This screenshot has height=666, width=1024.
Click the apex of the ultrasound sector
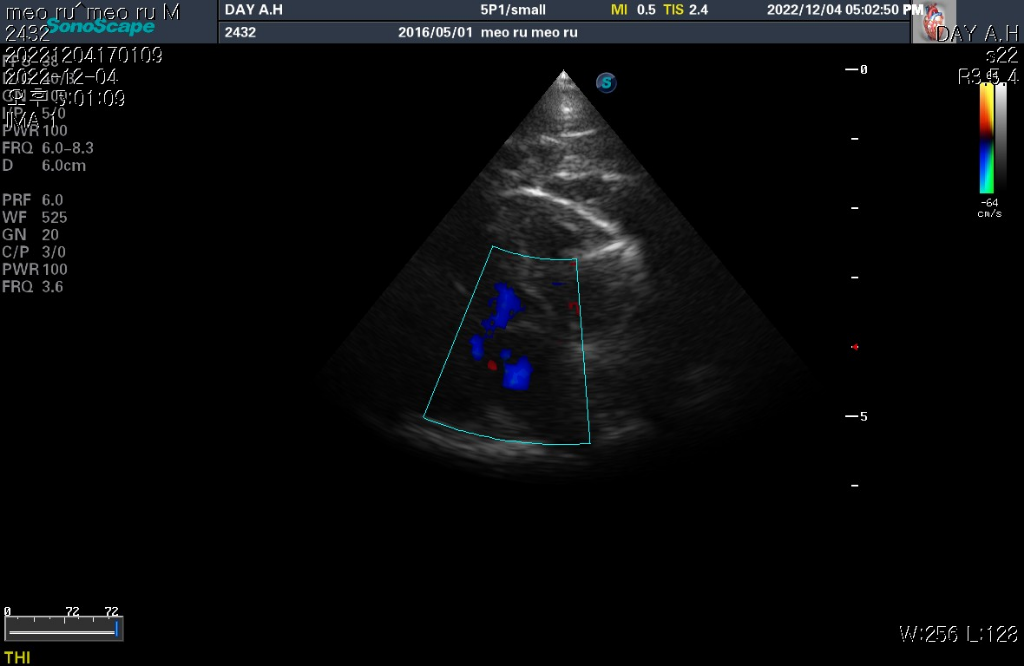click(564, 72)
